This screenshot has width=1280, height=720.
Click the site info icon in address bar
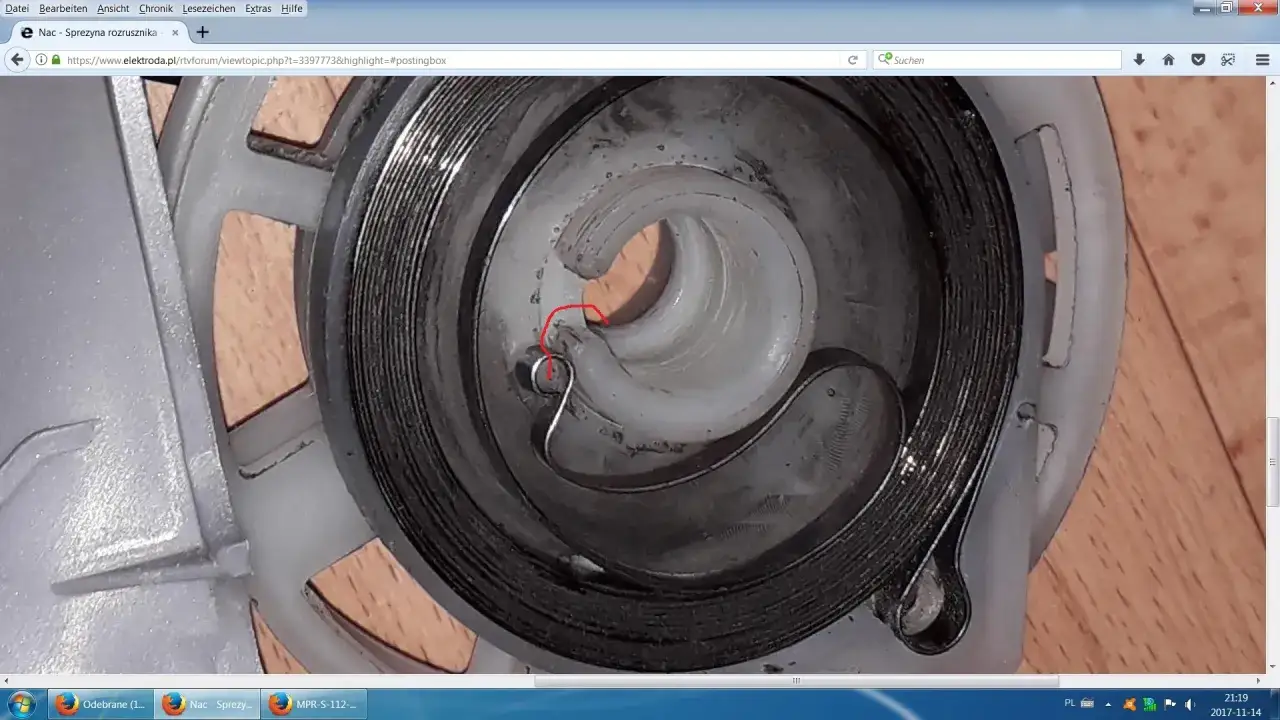click(x=41, y=60)
